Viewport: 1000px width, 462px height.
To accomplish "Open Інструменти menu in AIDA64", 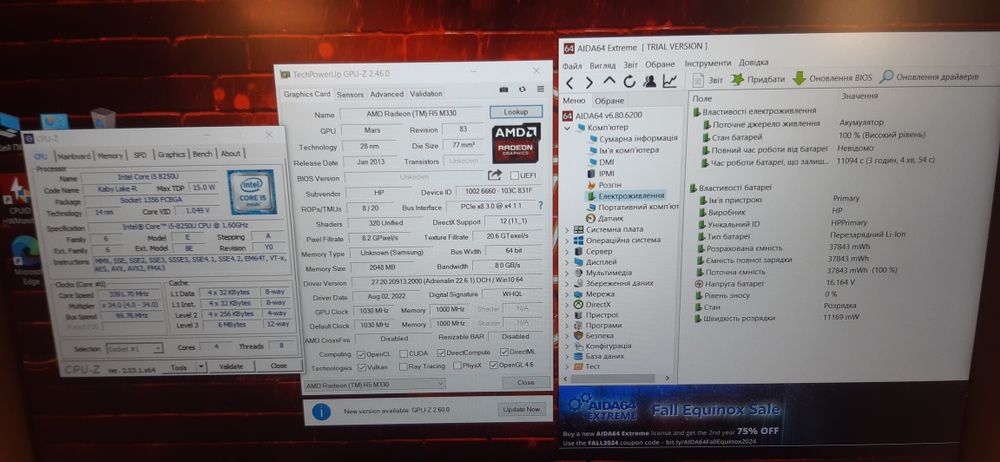I will click(708, 63).
